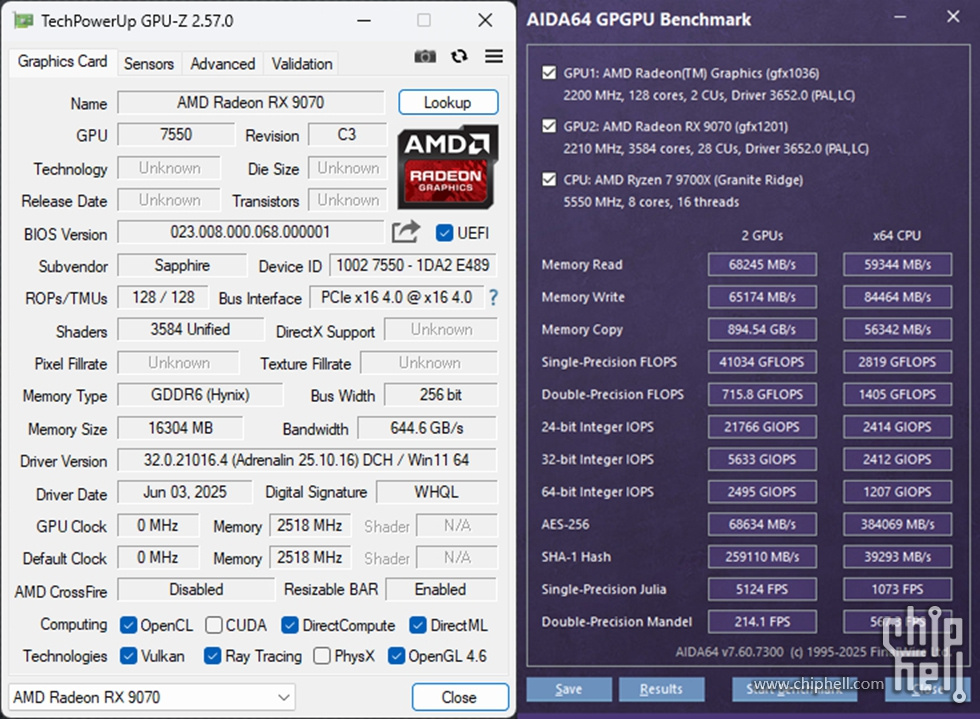The height and width of the screenshot is (719, 980).
Task: Toggle the OpenCL checkbox
Action: point(129,625)
